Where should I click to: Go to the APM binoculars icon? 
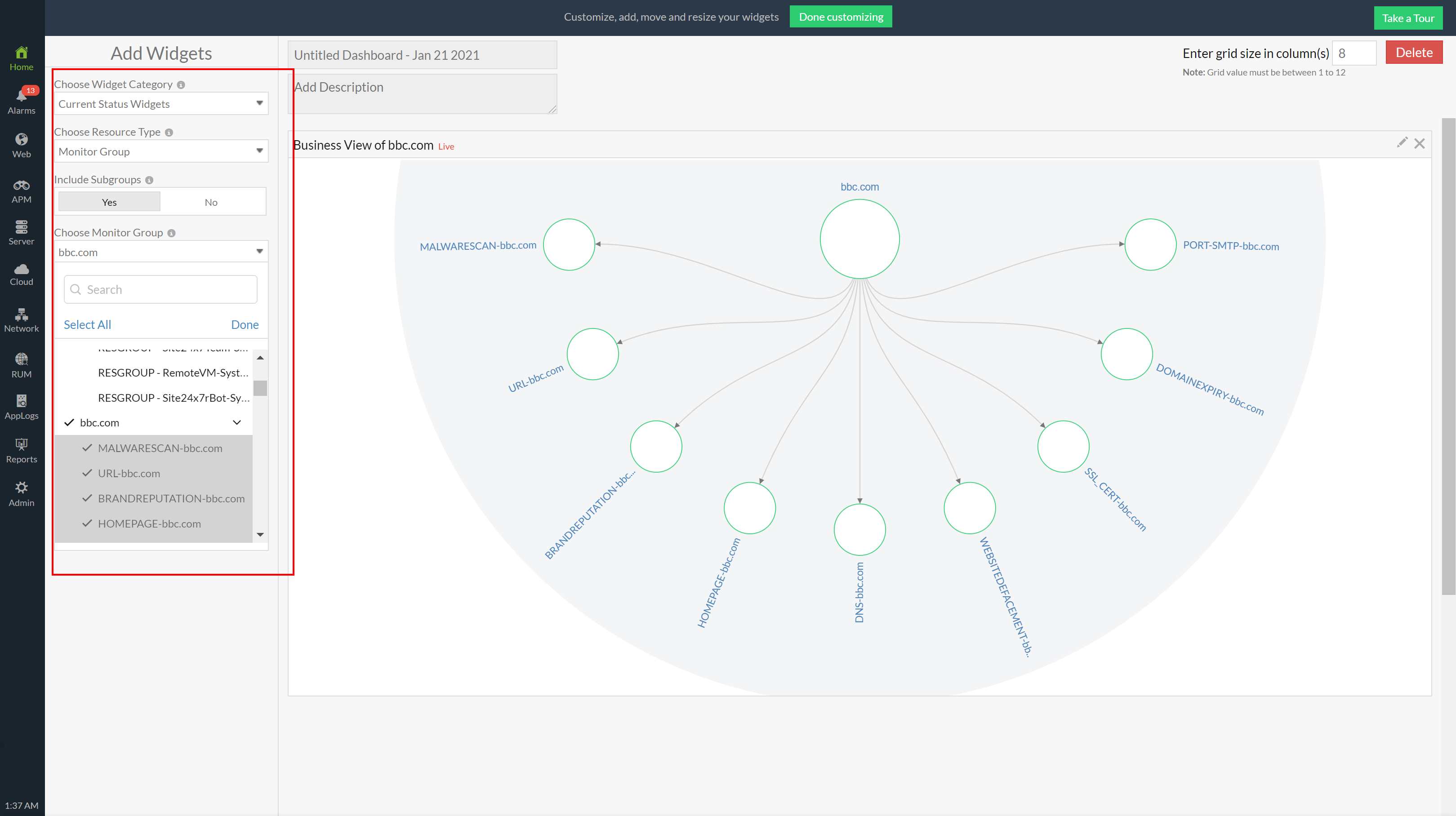(x=22, y=185)
